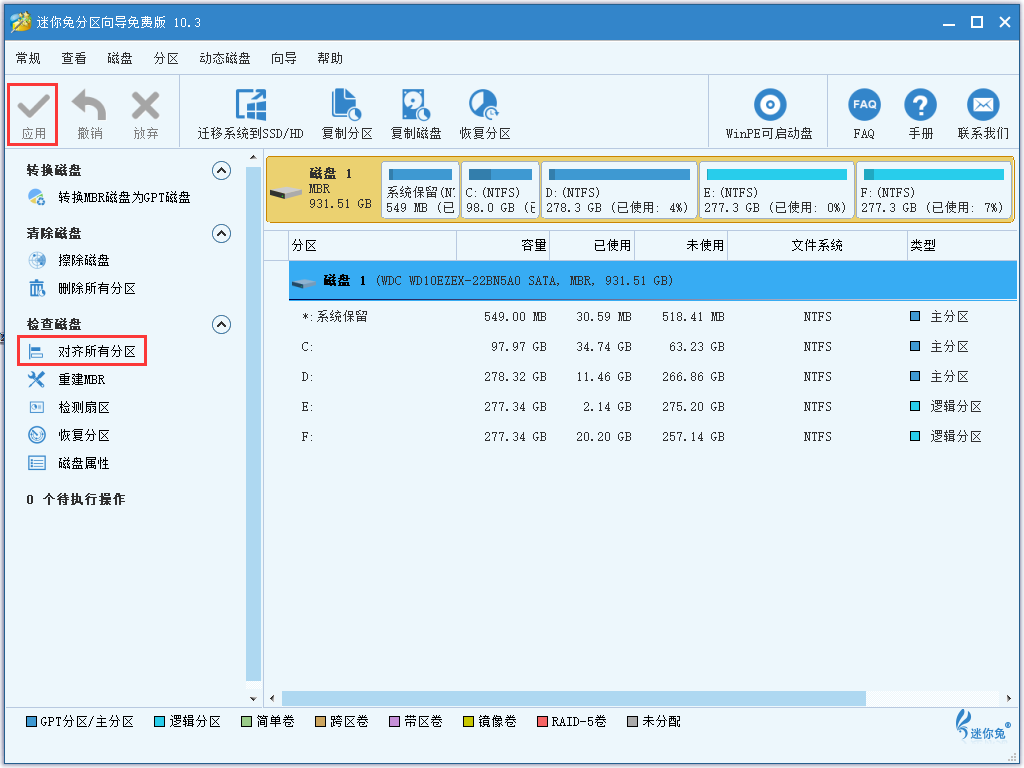Open the 向导 menu
This screenshot has width=1024, height=768.
click(283, 59)
